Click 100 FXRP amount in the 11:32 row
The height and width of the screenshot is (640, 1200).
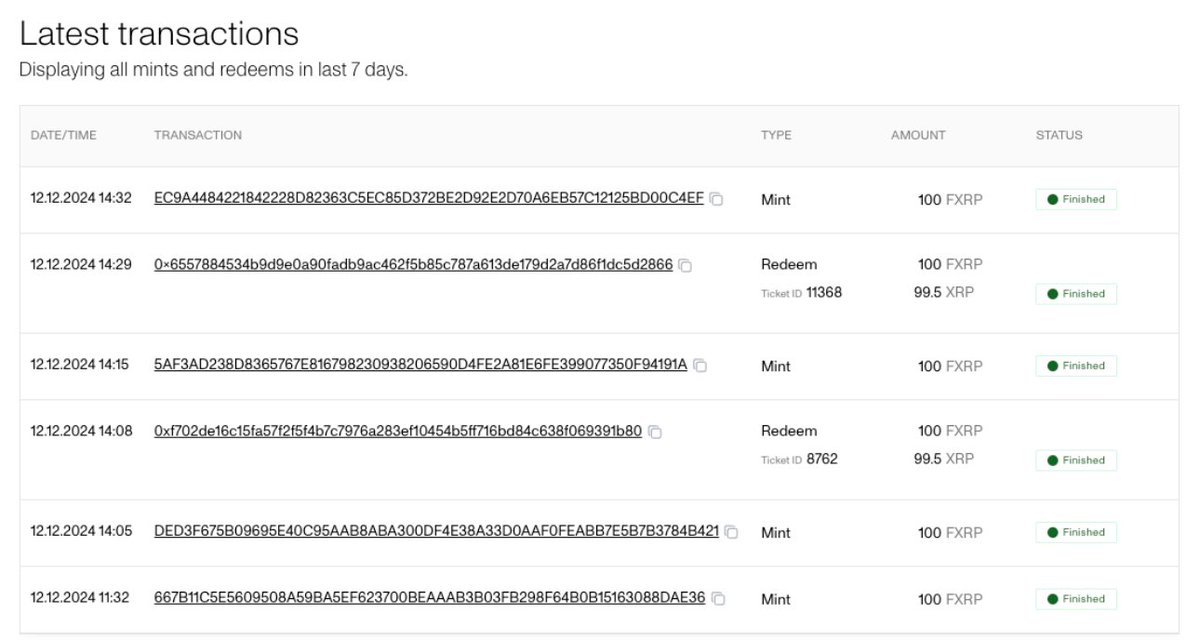click(x=950, y=599)
